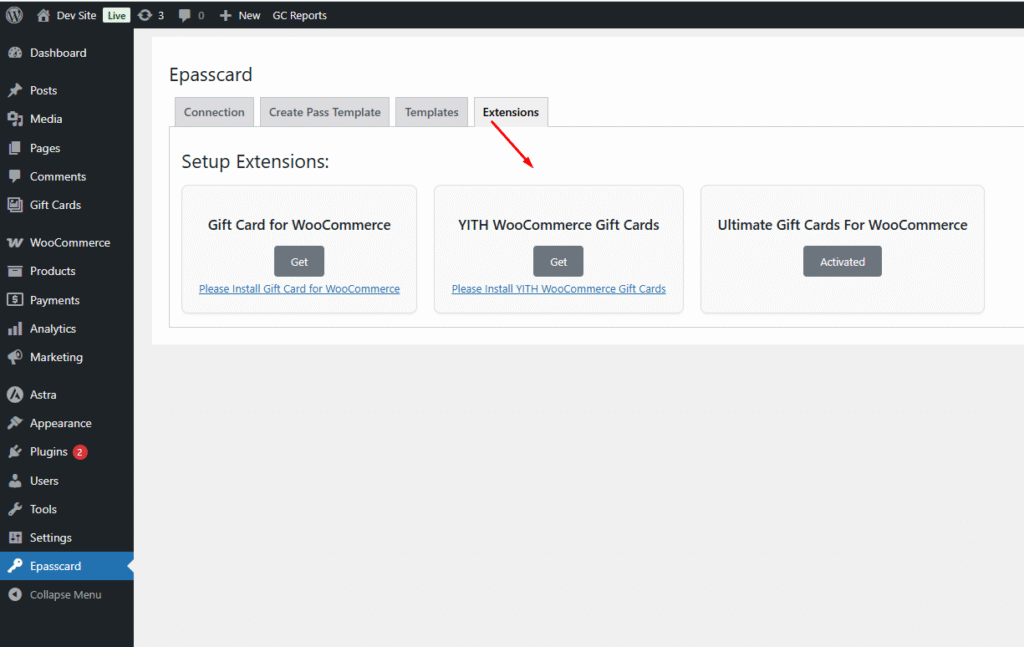The image size is (1024, 647).
Task: Open the updates icon showing 3
Action: [145, 15]
